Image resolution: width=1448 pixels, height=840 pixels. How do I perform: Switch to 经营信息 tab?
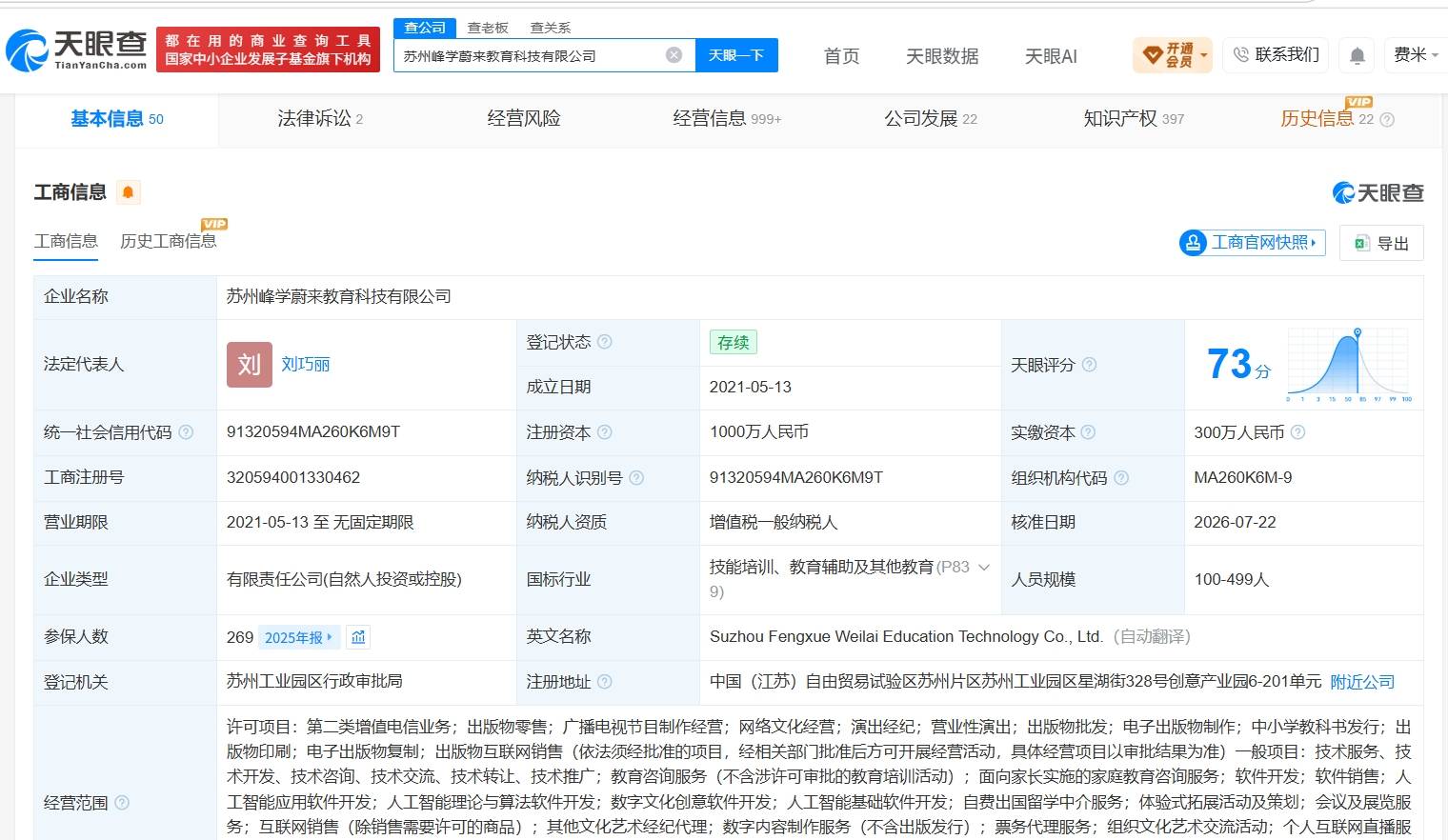coord(727,119)
